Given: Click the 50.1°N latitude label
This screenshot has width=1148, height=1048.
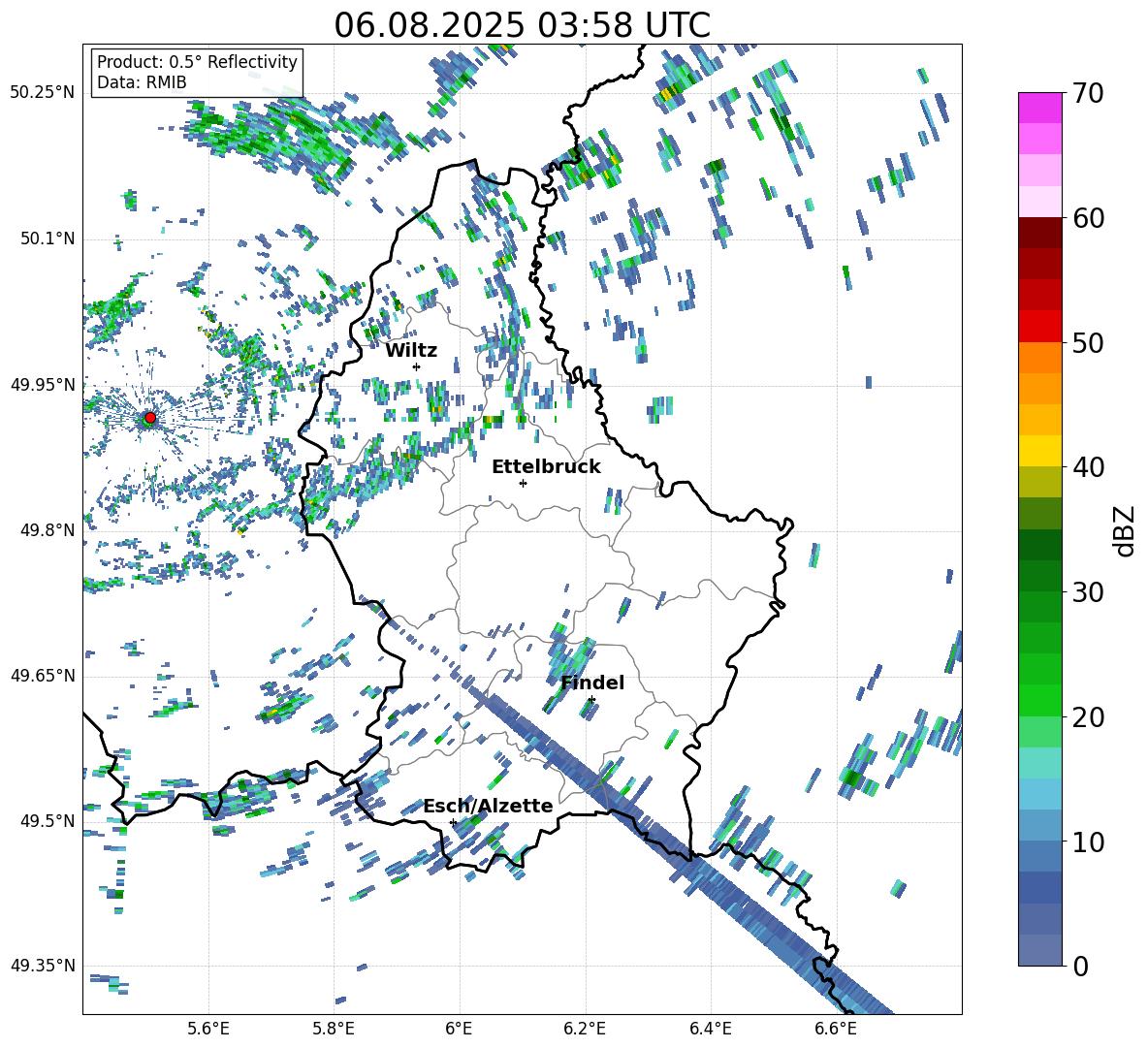Looking at the screenshot, I should tap(47, 238).
